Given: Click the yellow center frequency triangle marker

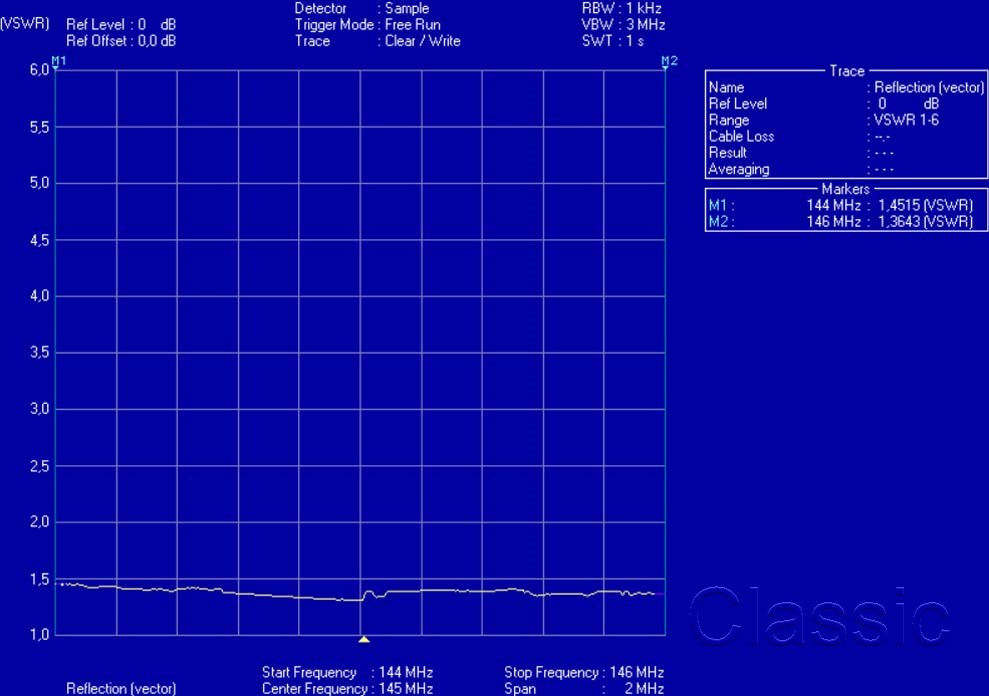Looking at the screenshot, I should (x=364, y=639).
